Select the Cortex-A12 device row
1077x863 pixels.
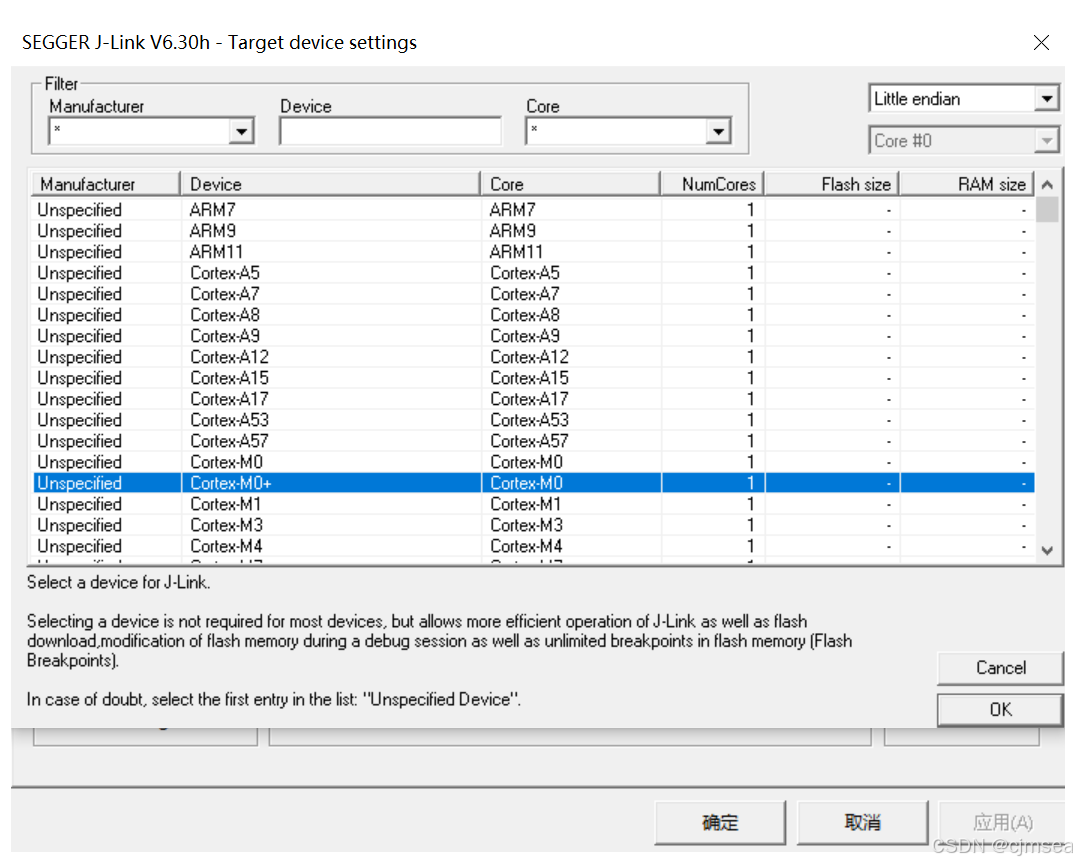[x=534, y=357]
